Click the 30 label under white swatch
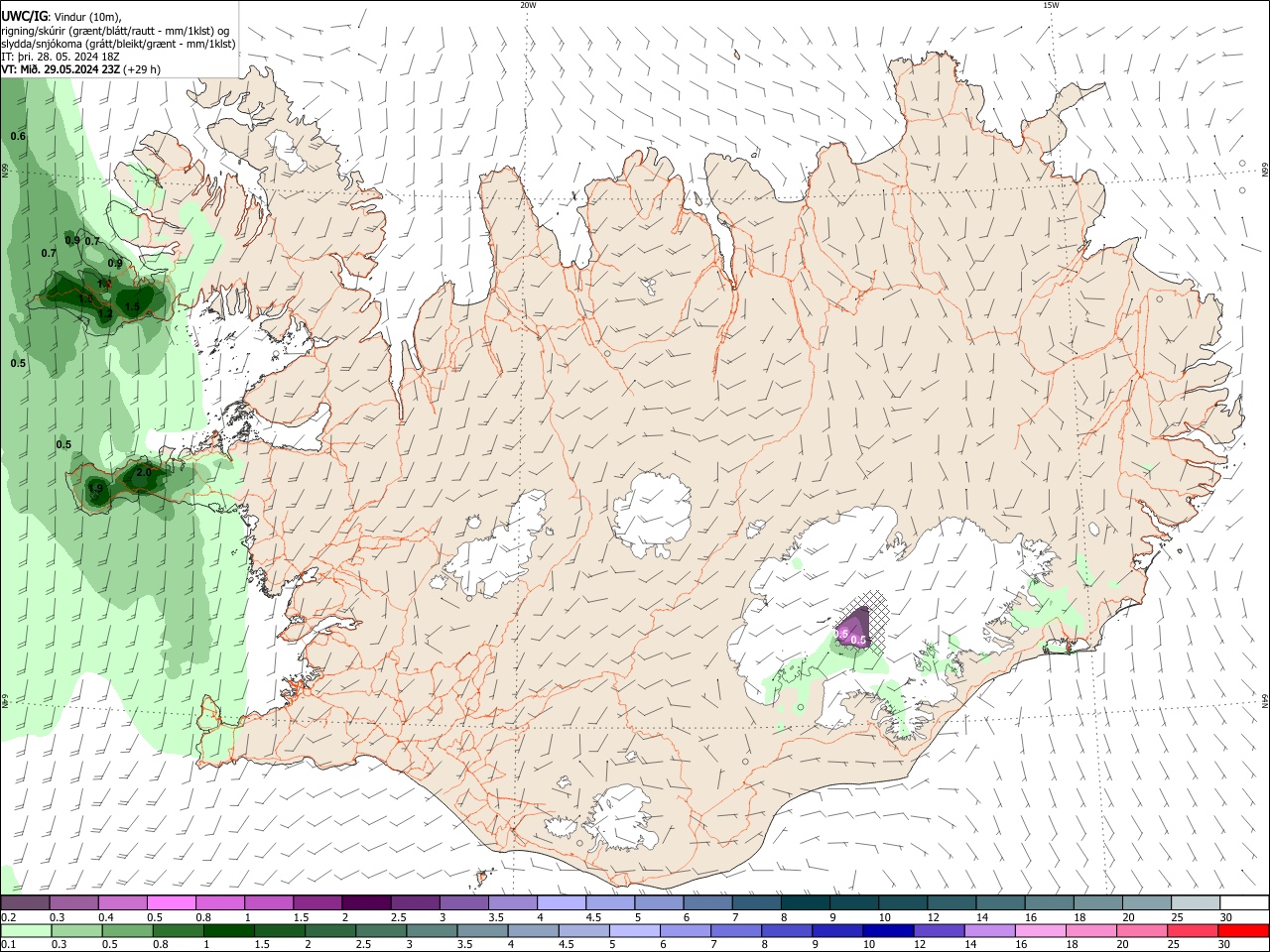Viewport: 1270px width, 952px height. pos(1225,917)
